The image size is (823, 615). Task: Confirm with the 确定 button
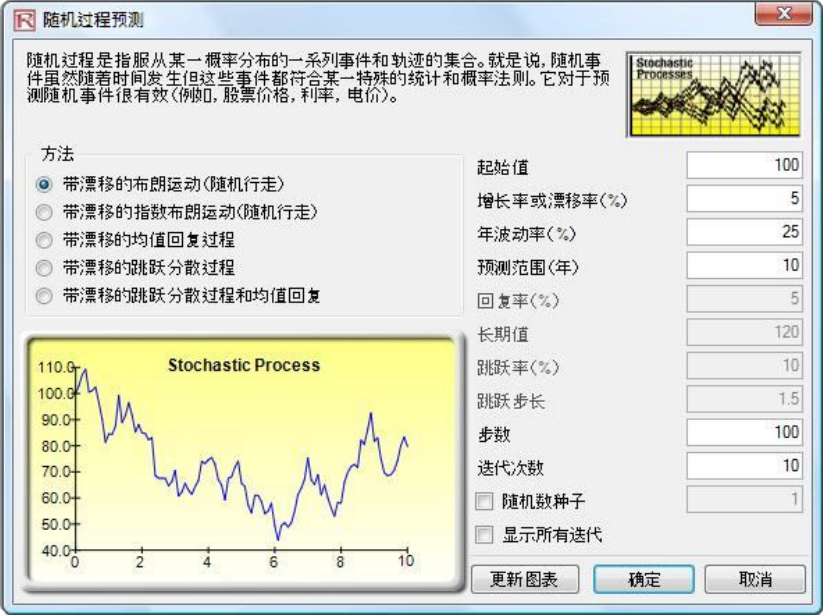pyautogui.click(x=644, y=579)
